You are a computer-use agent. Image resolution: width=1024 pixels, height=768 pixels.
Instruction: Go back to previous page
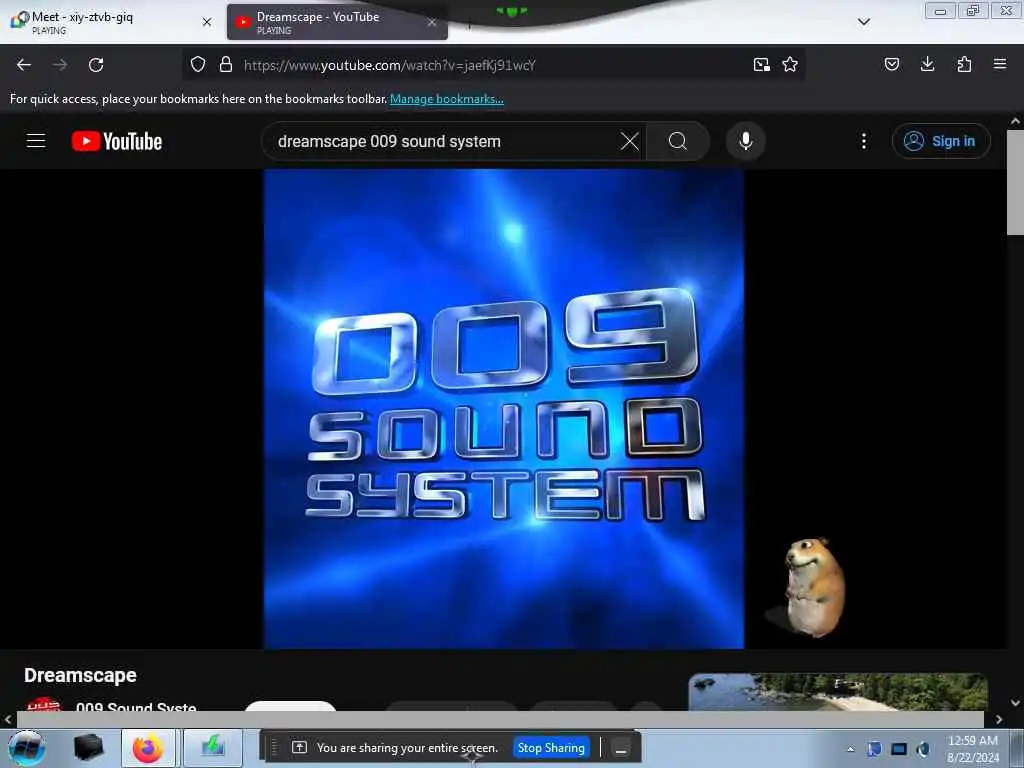click(24, 65)
